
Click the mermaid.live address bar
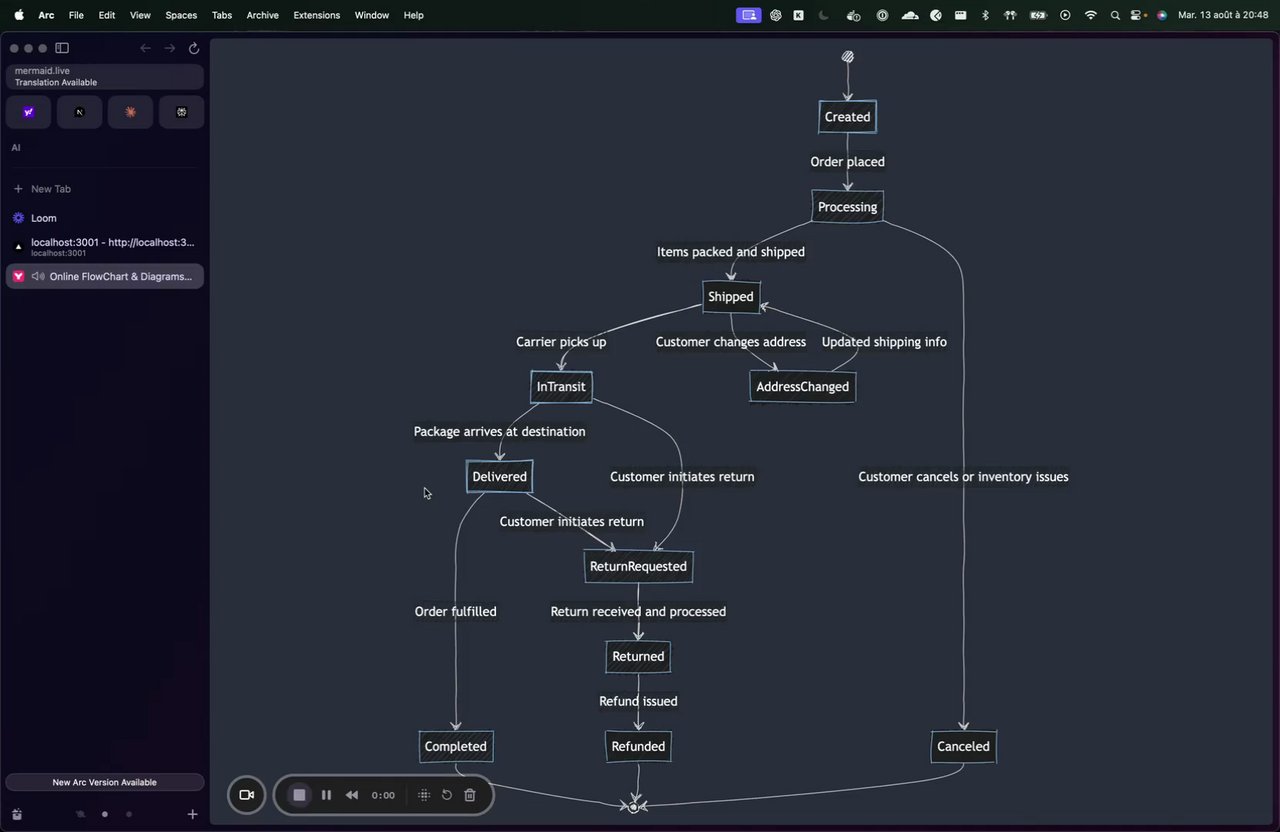tap(105, 77)
